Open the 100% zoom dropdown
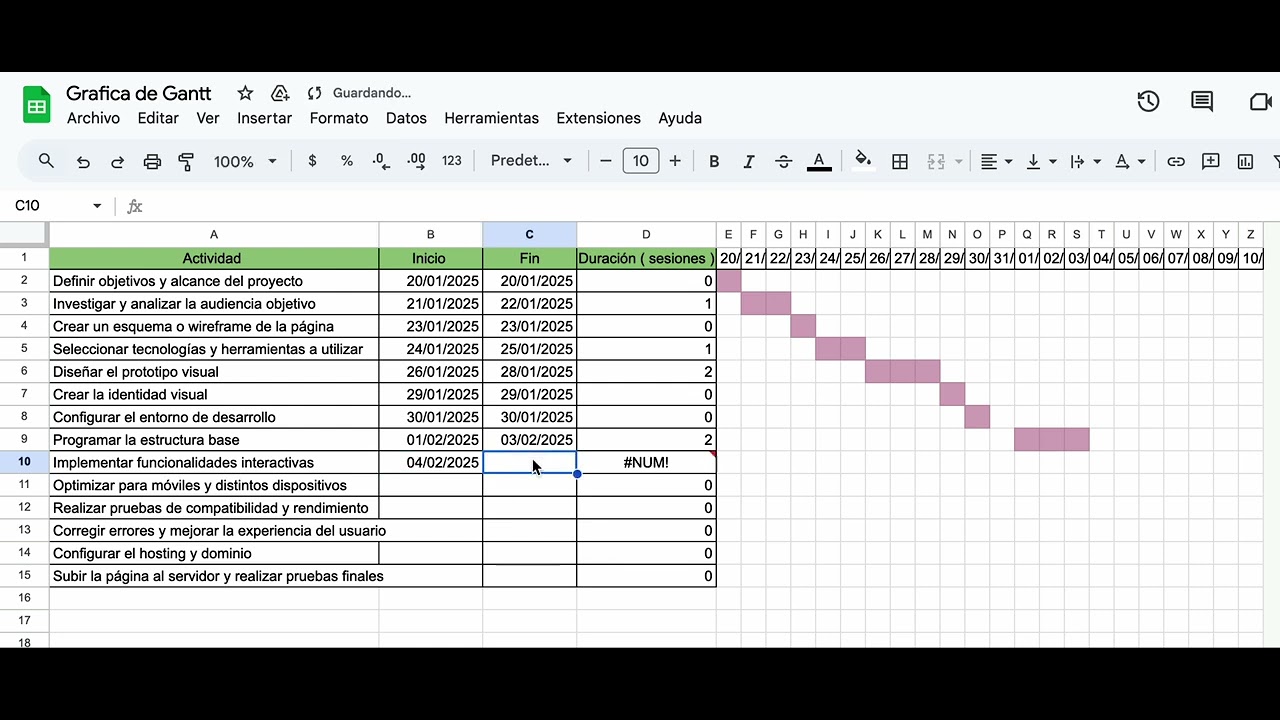The width and height of the screenshot is (1280, 720). click(x=245, y=161)
